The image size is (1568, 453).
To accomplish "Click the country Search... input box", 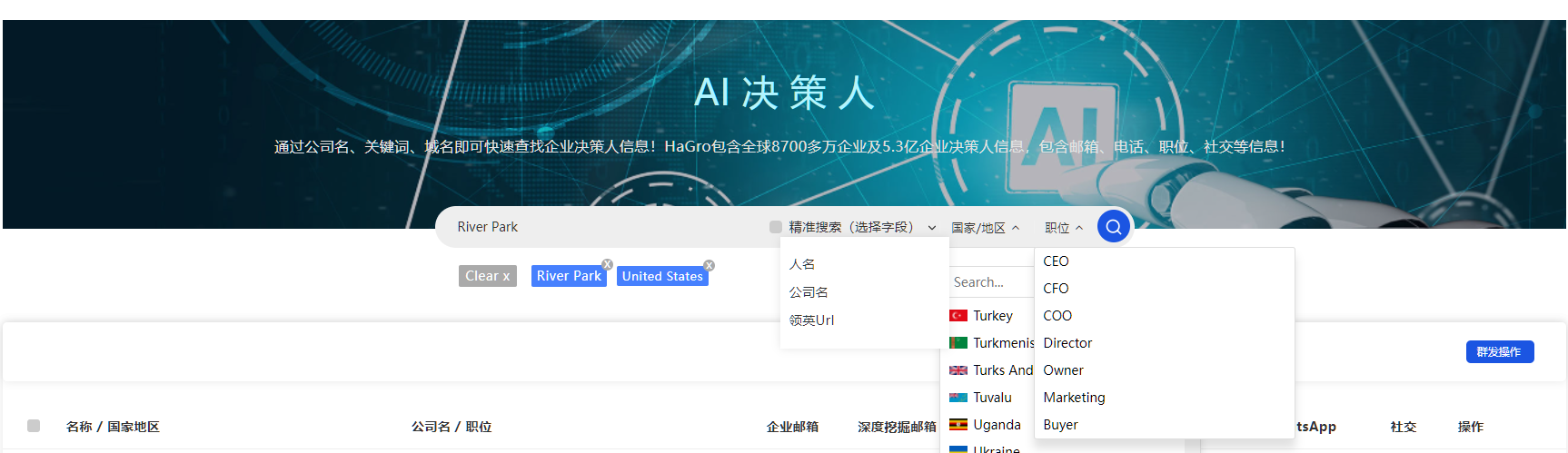I will (x=988, y=282).
